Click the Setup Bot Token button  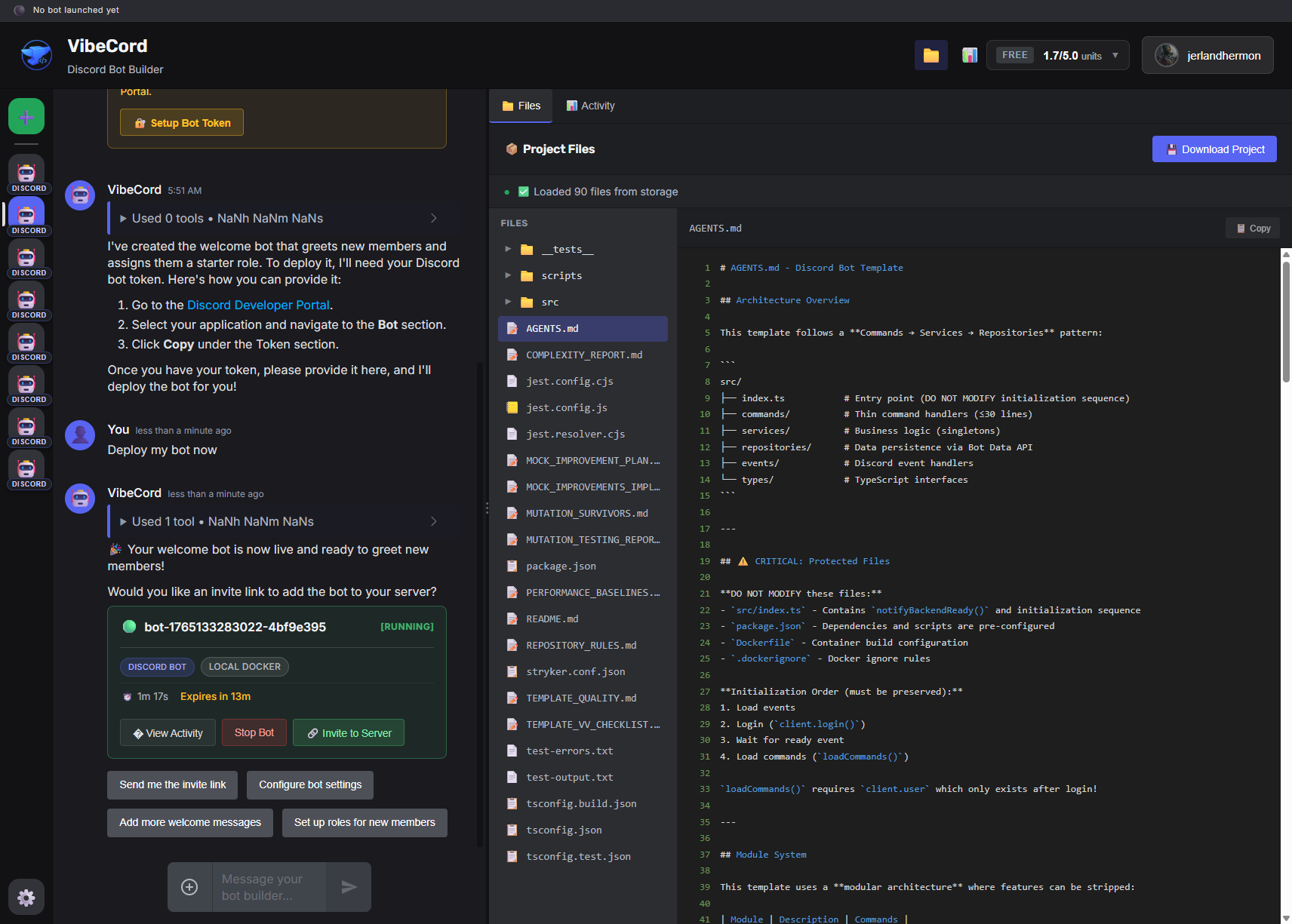click(x=181, y=122)
